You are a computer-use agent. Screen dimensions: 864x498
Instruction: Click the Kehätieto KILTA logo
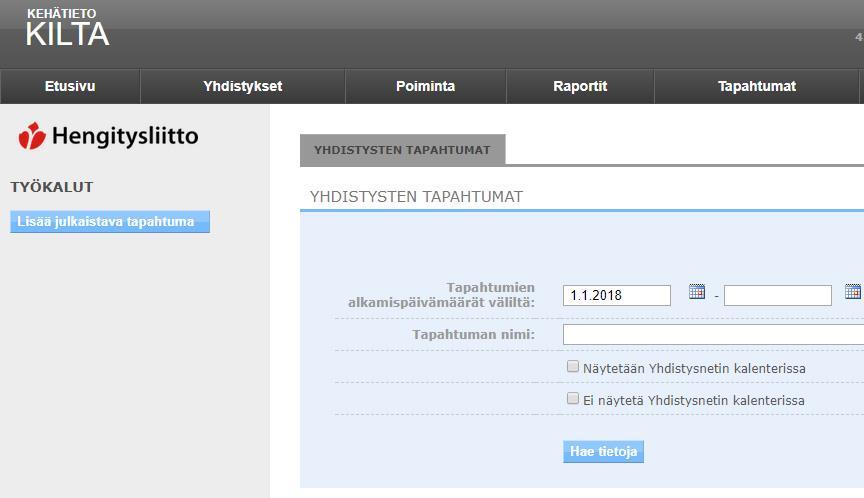coord(67,28)
